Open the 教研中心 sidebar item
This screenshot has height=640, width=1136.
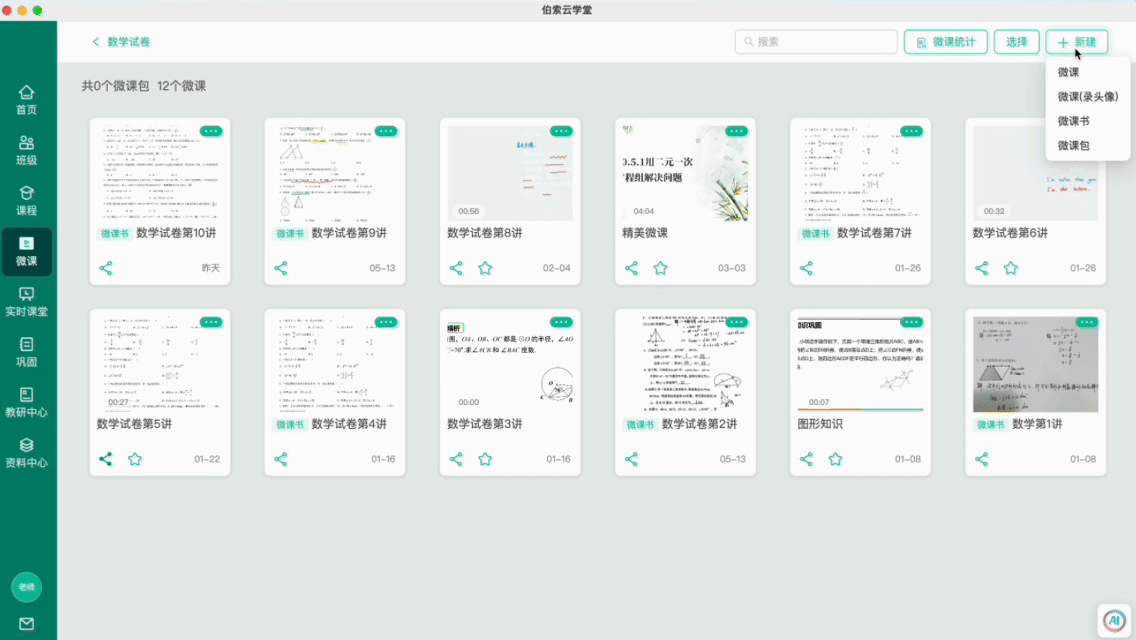tap(26, 402)
